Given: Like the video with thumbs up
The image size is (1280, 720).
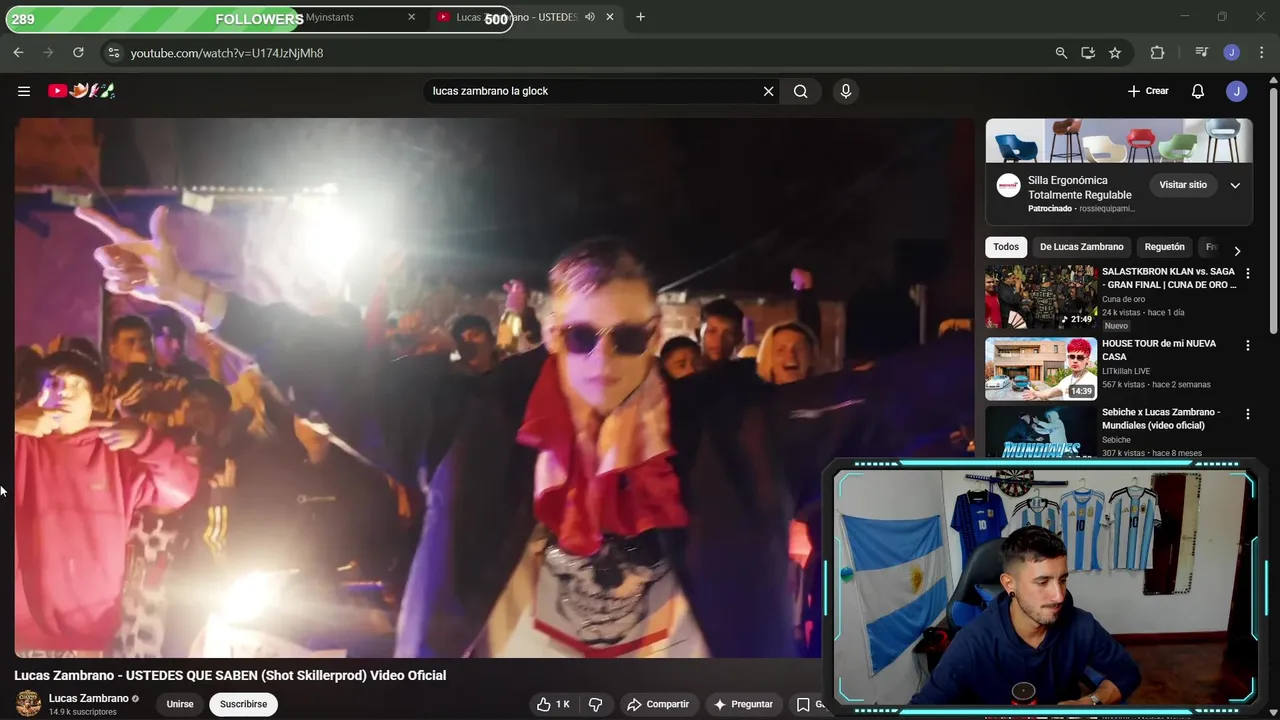Looking at the screenshot, I should pos(553,704).
